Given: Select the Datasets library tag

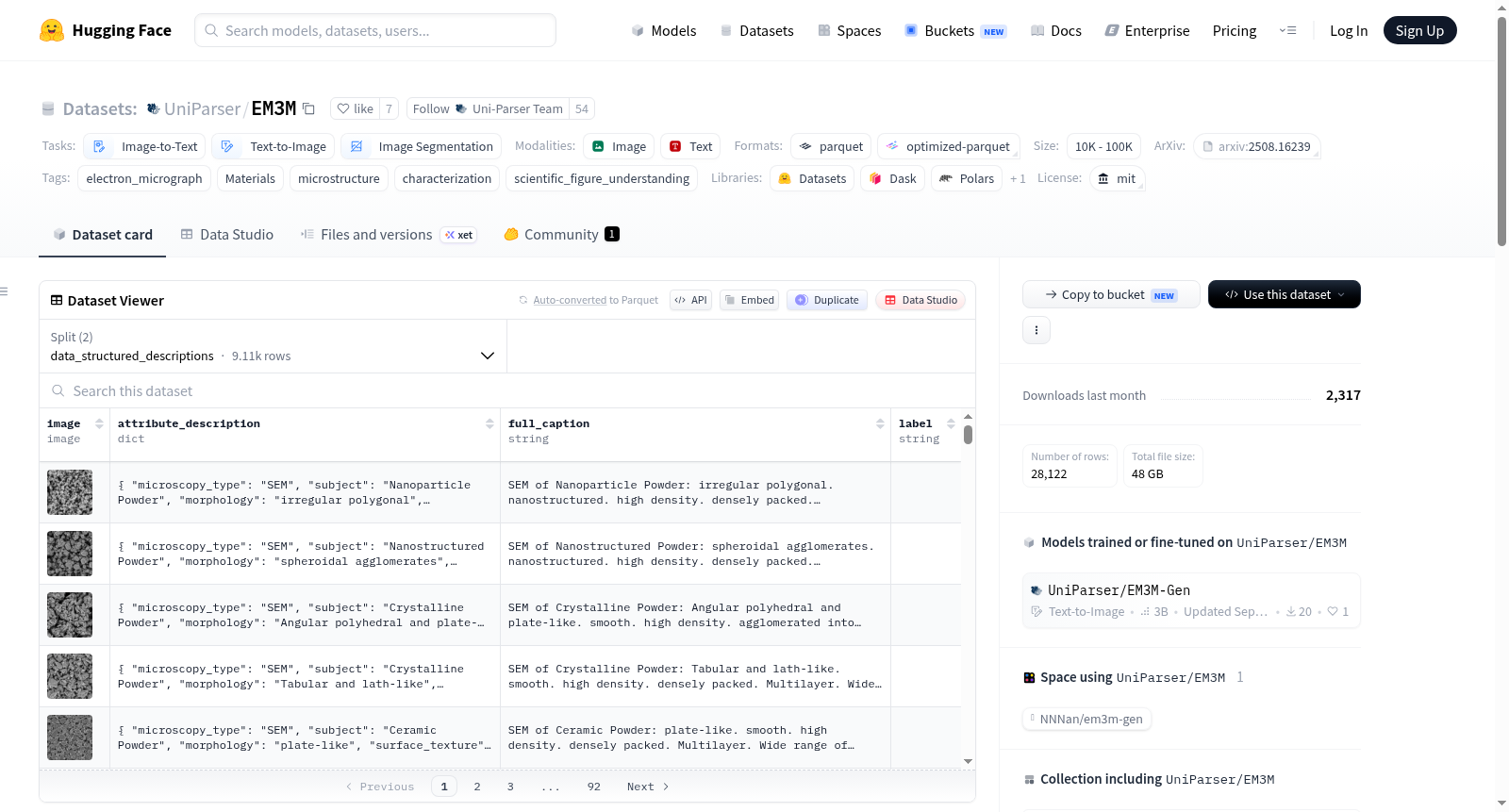Looking at the screenshot, I should coord(812,178).
